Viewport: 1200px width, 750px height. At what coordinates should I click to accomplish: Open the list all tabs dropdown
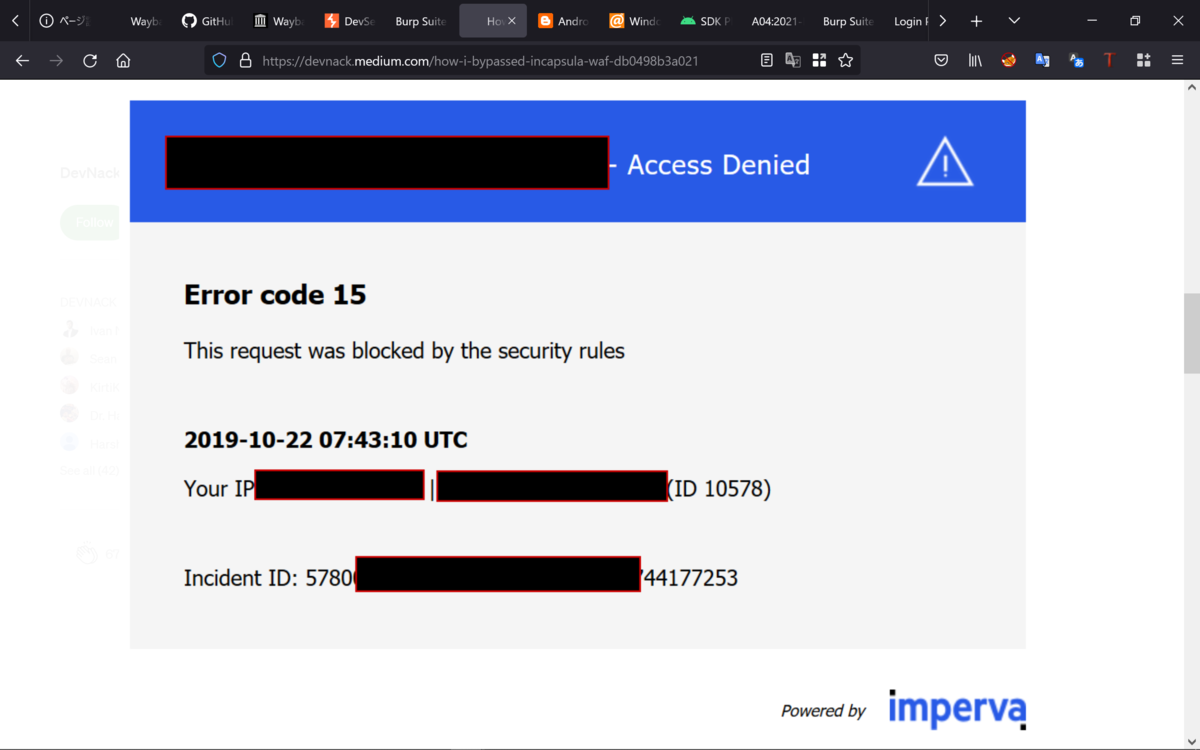coord(1014,21)
